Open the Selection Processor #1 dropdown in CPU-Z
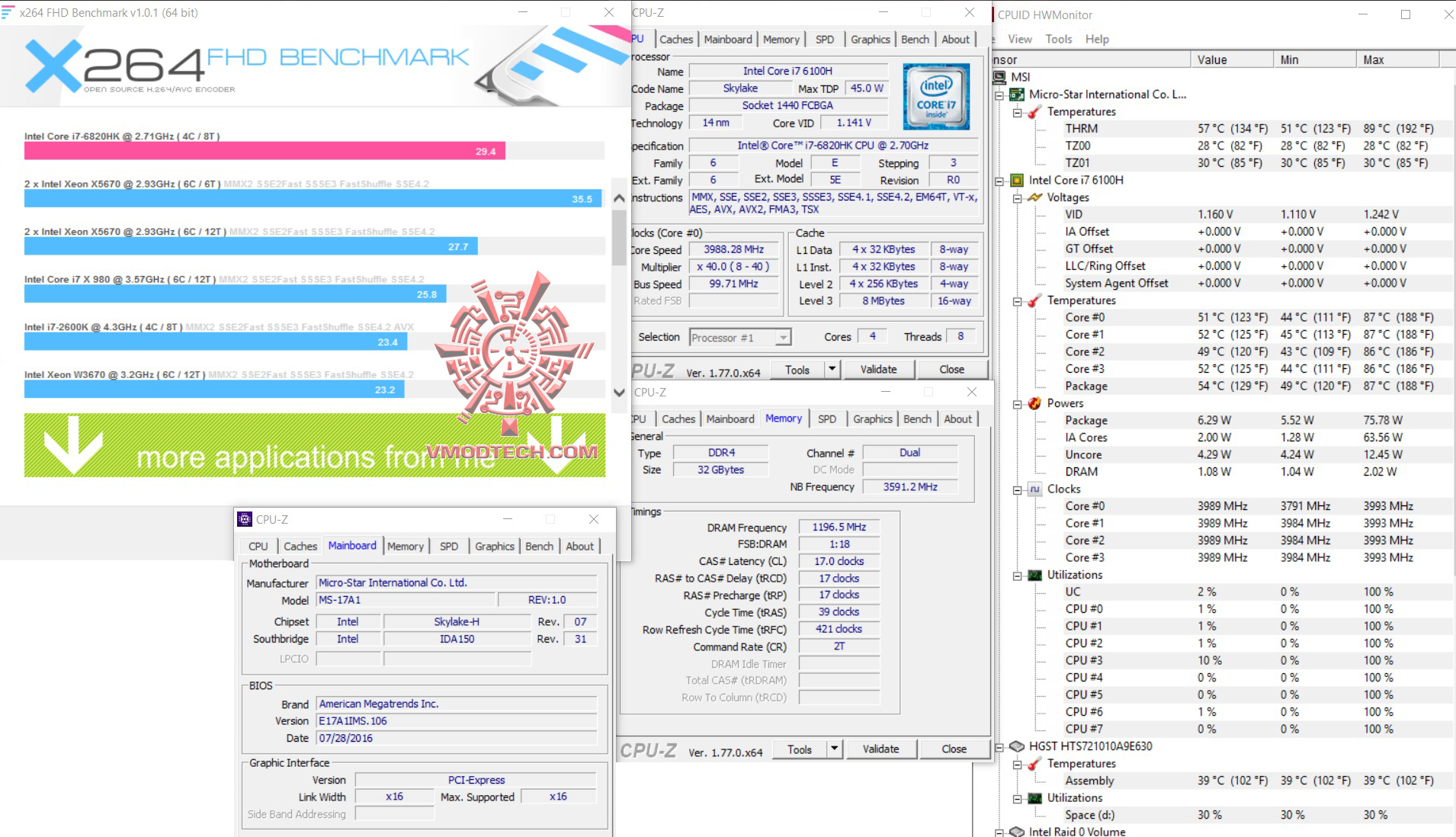The width and height of the screenshot is (1456, 837). (x=783, y=338)
